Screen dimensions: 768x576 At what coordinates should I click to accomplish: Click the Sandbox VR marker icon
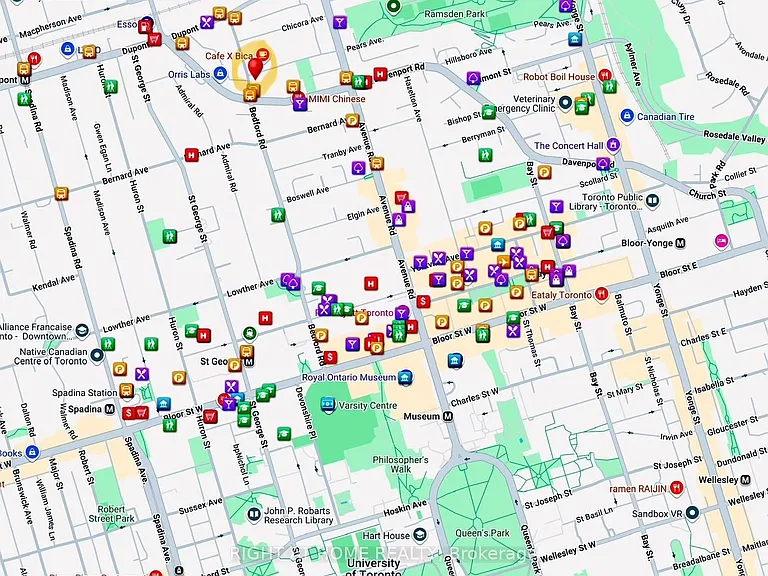(692, 513)
